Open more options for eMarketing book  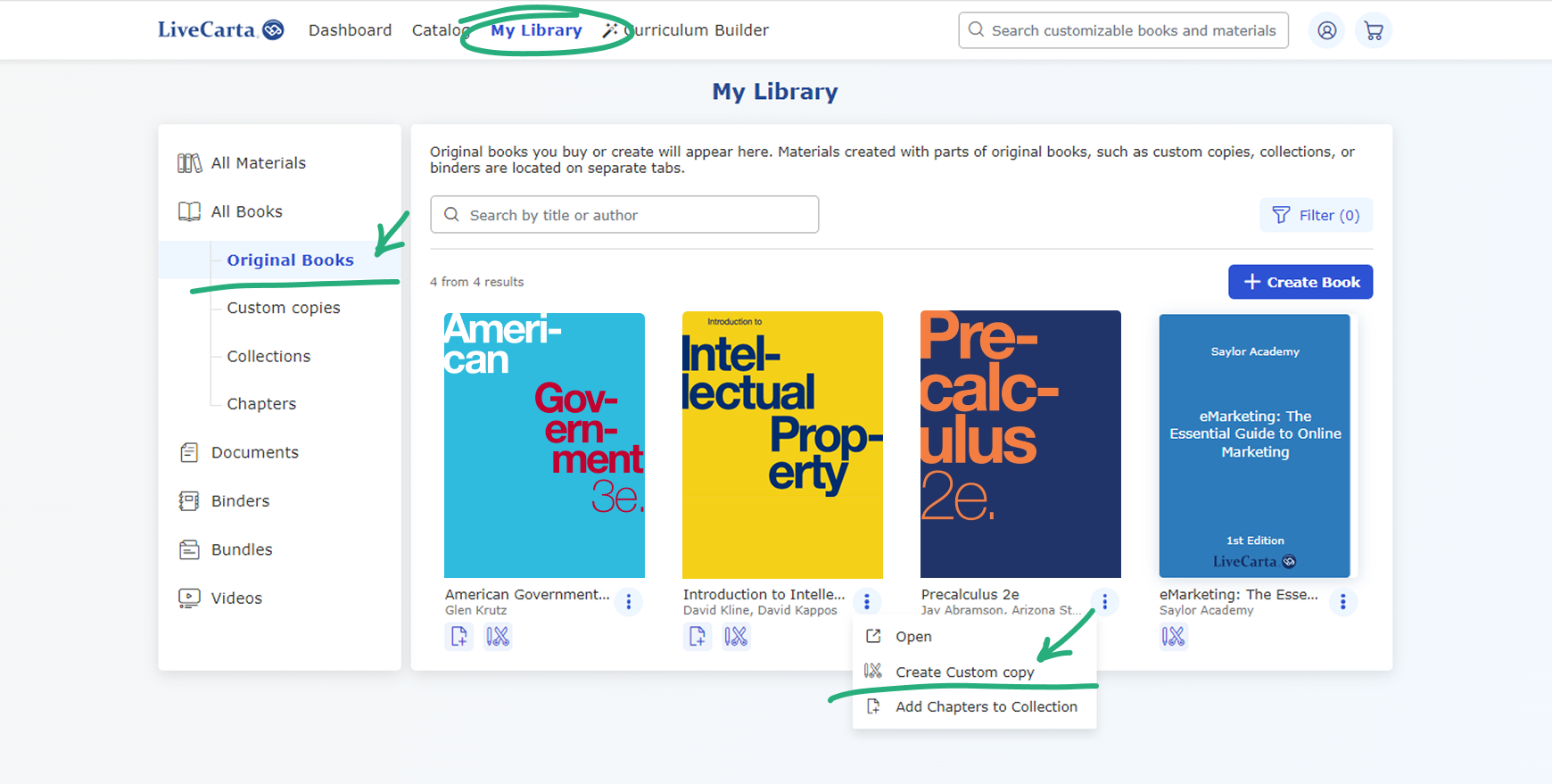pyautogui.click(x=1343, y=602)
